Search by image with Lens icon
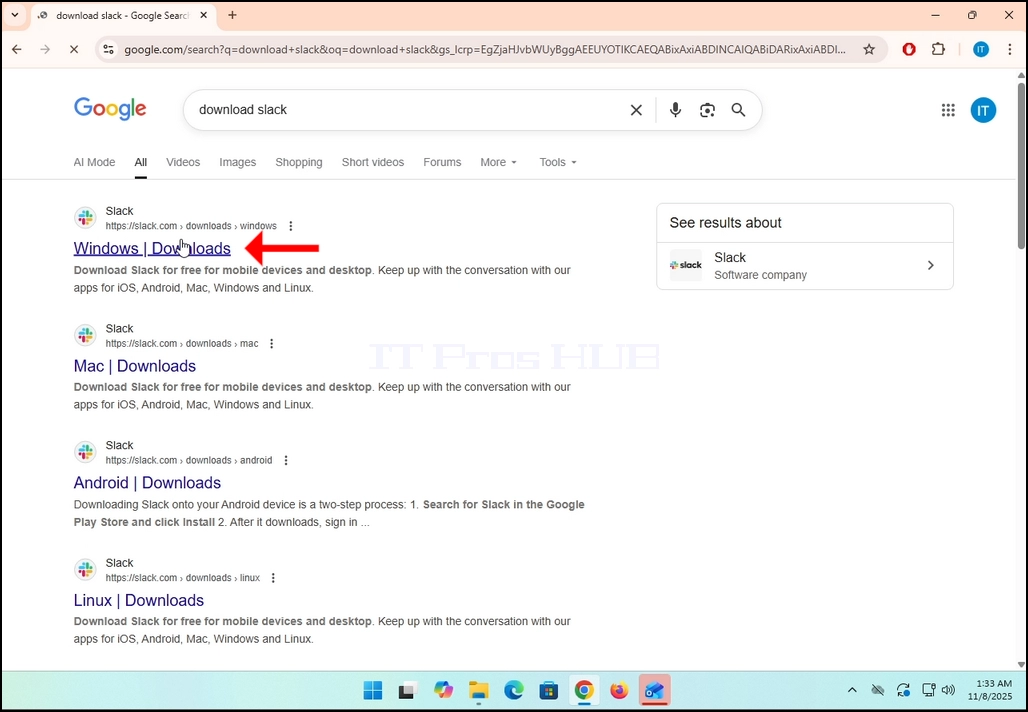The height and width of the screenshot is (712, 1028). (707, 110)
